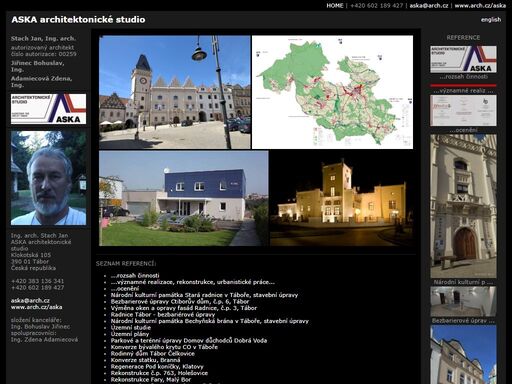Open 'Bezbarierové úprav ...' caption link
The image size is (512, 384).
[463, 321]
